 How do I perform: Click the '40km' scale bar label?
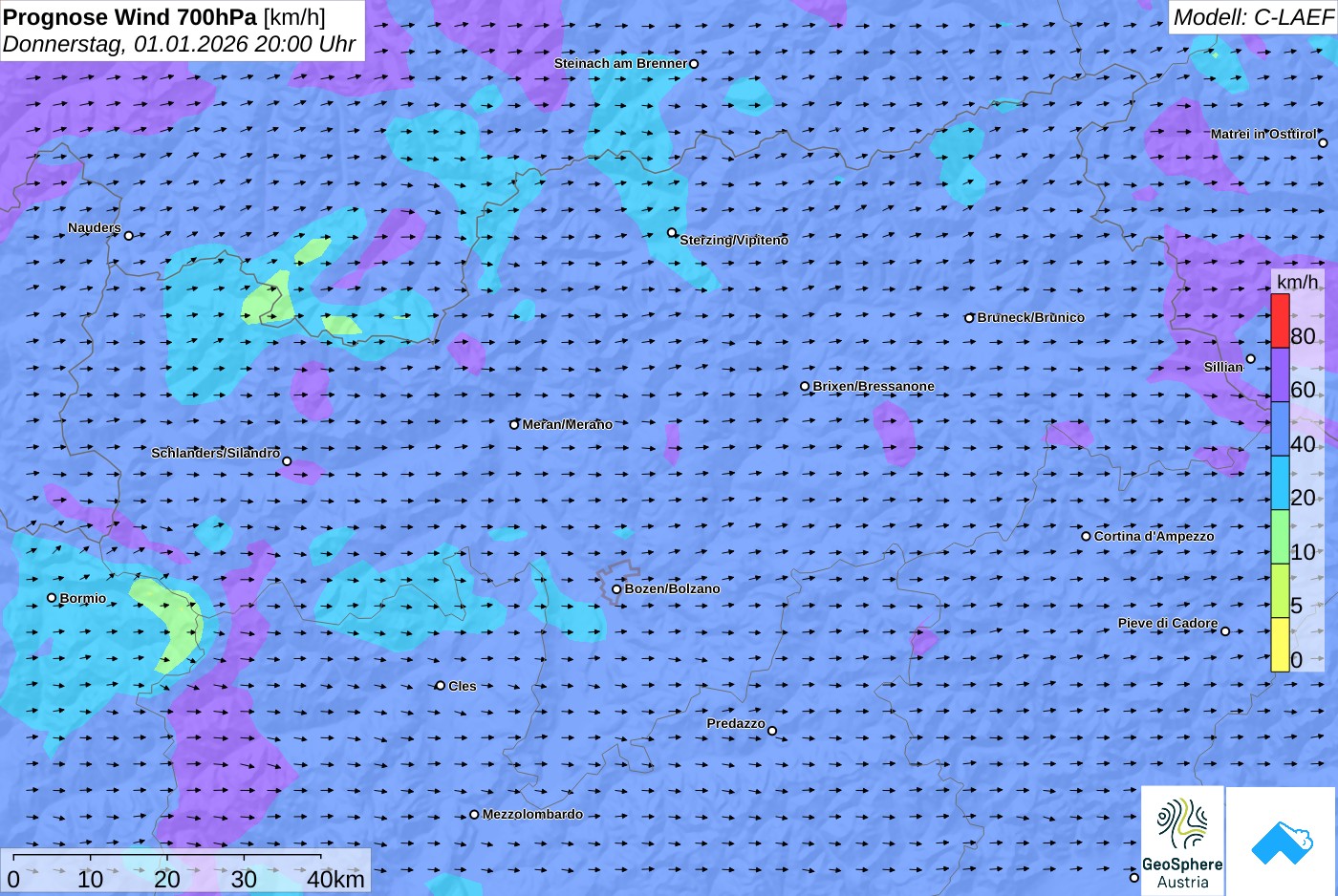[x=335, y=879]
